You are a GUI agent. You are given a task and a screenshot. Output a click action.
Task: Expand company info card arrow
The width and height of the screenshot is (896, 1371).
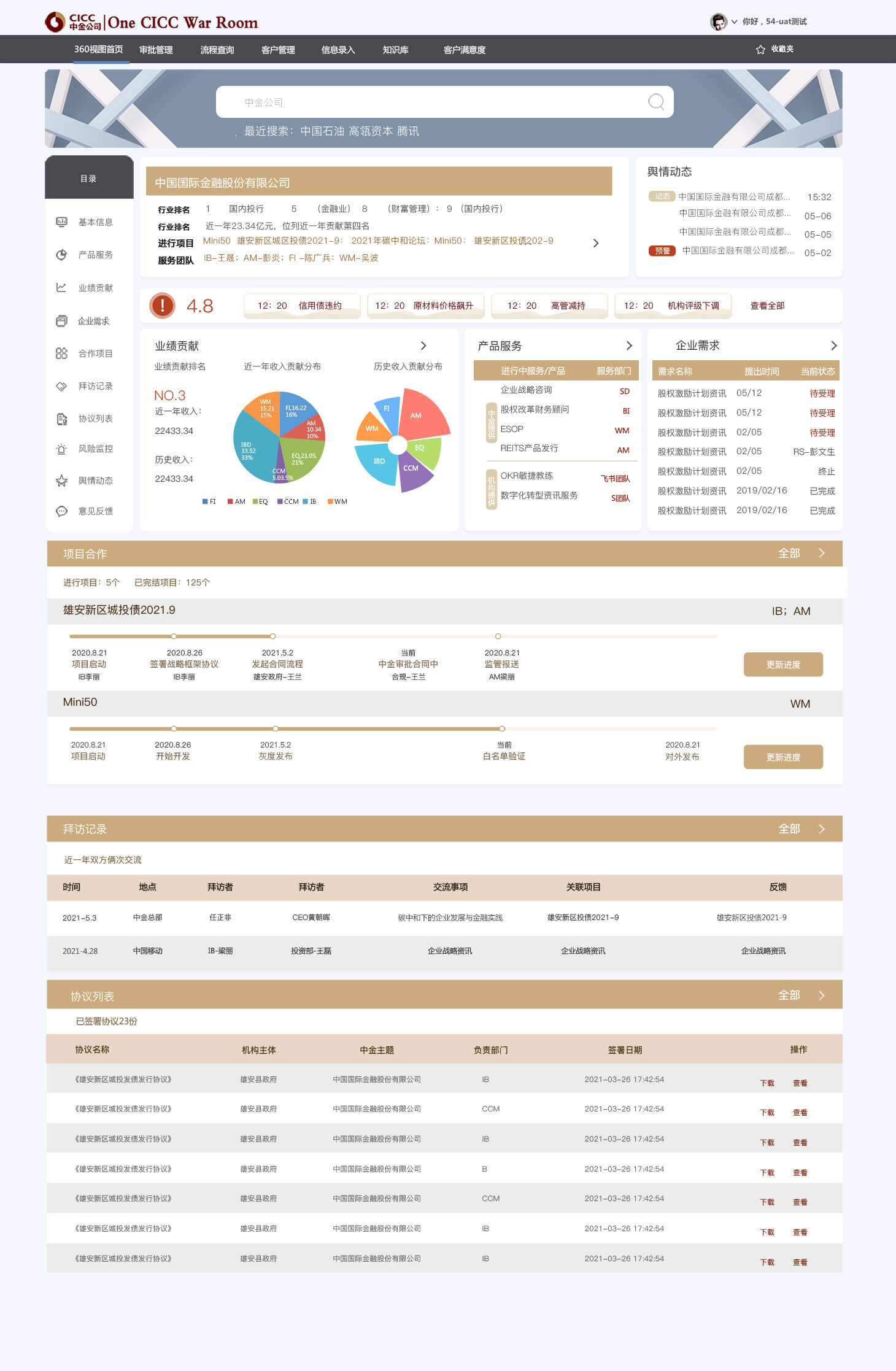(x=596, y=243)
